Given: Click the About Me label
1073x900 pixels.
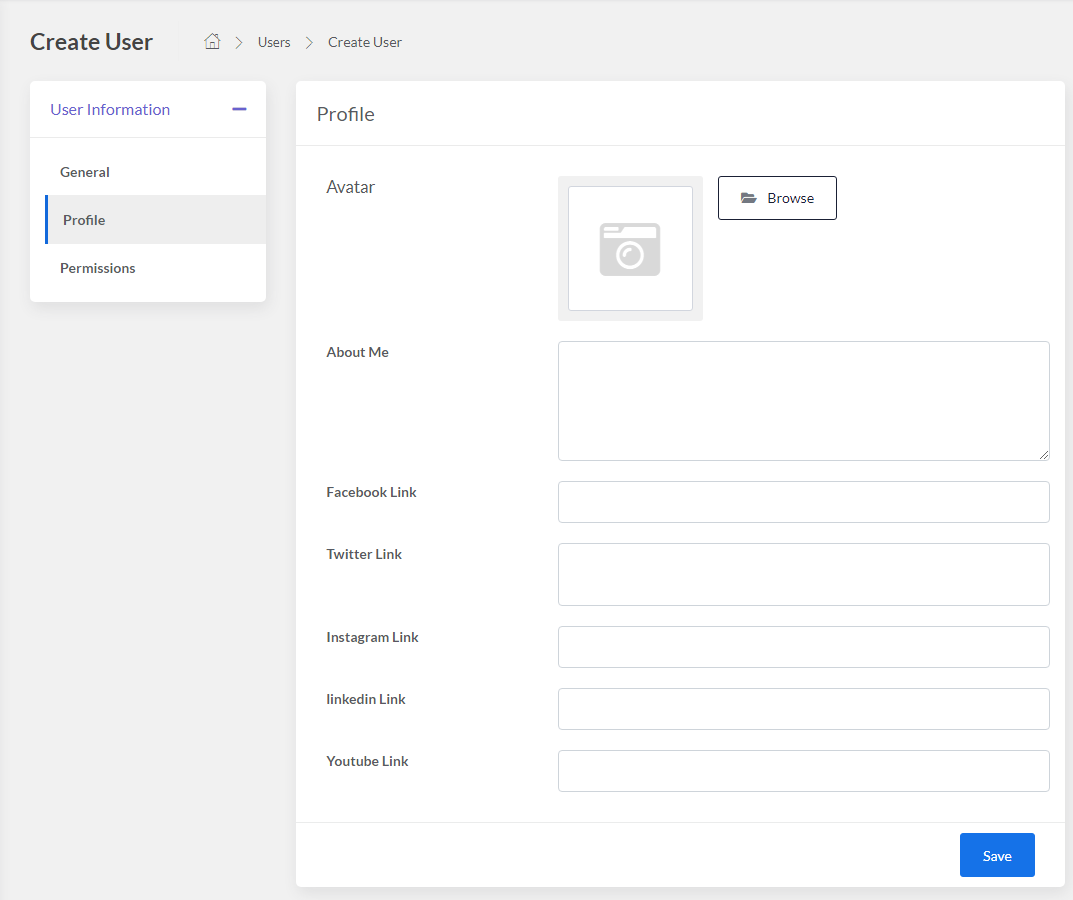Looking at the screenshot, I should 357,352.
